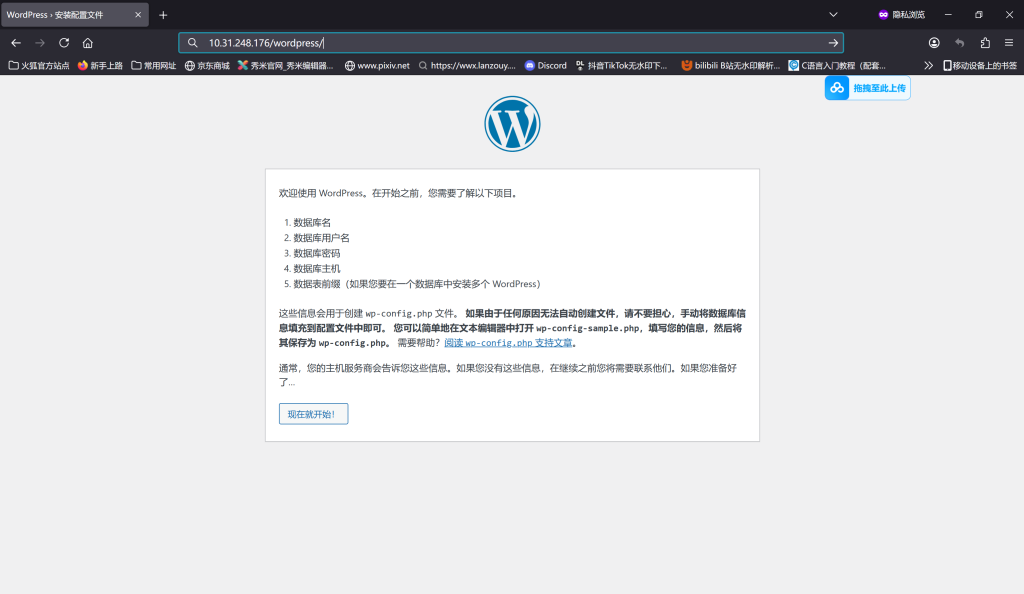Open the extensions puzzle icon
This screenshot has width=1024, height=594.
(985, 43)
